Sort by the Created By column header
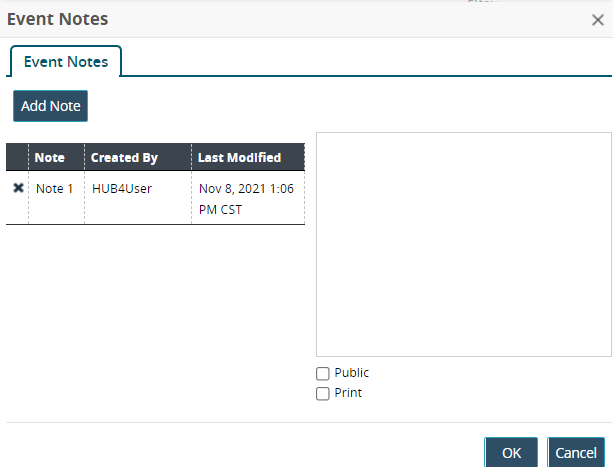This screenshot has height=469, width=613. point(124,157)
